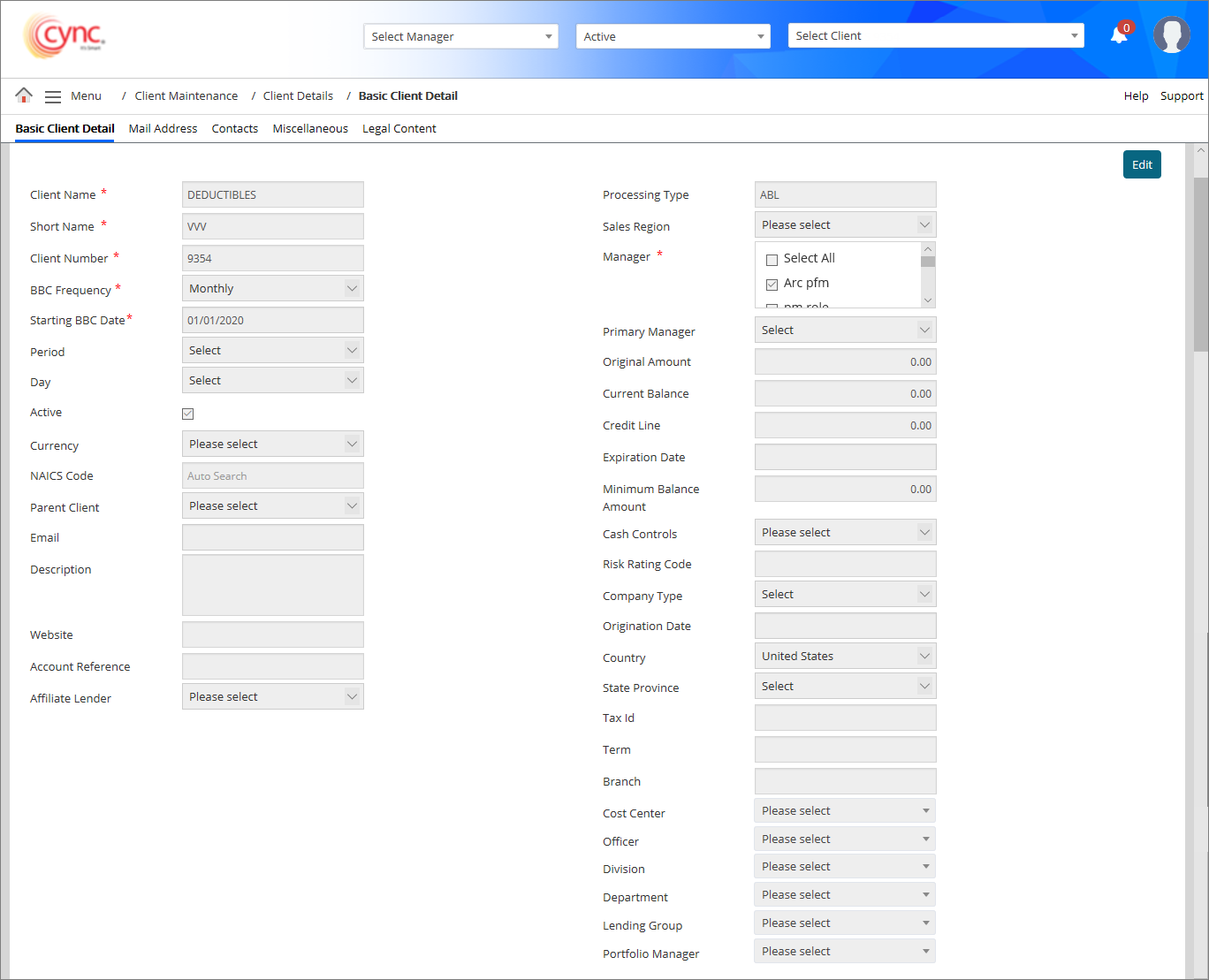
Task: Open the notifications bell icon
Action: coord(1119,35)
